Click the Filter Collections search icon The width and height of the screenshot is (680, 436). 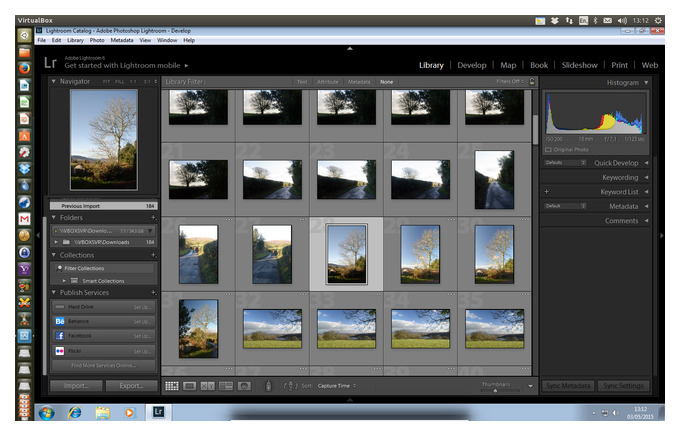[x=59, y=268]
